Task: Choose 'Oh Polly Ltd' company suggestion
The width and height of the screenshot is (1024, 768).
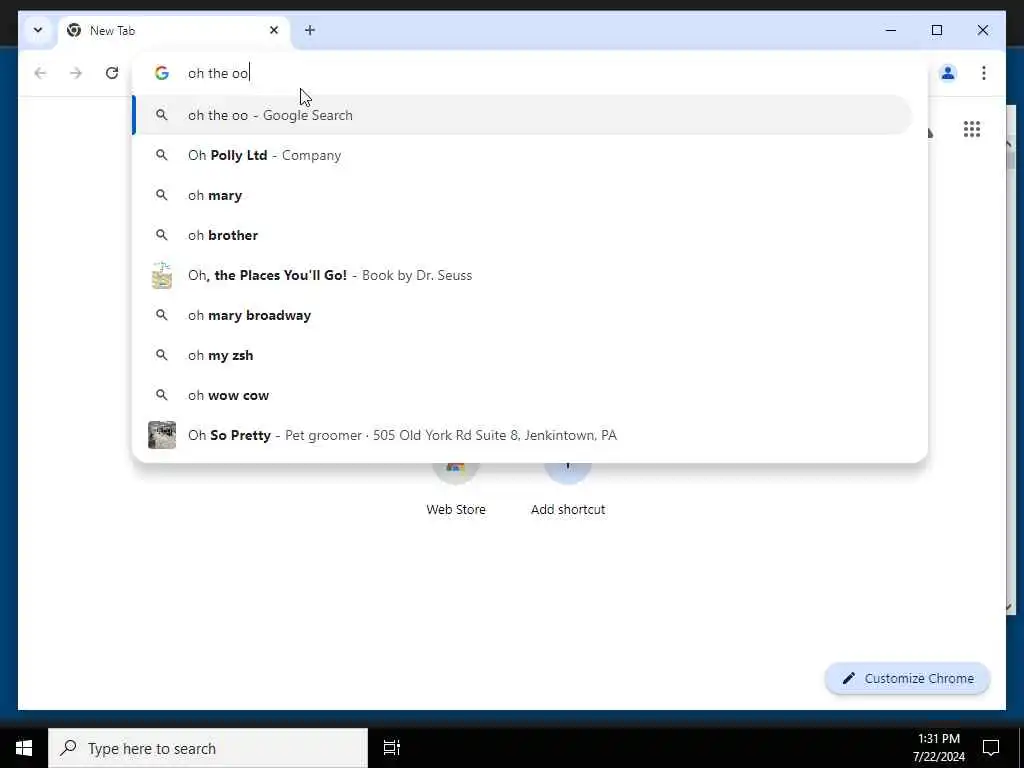Action: point(522,155)
